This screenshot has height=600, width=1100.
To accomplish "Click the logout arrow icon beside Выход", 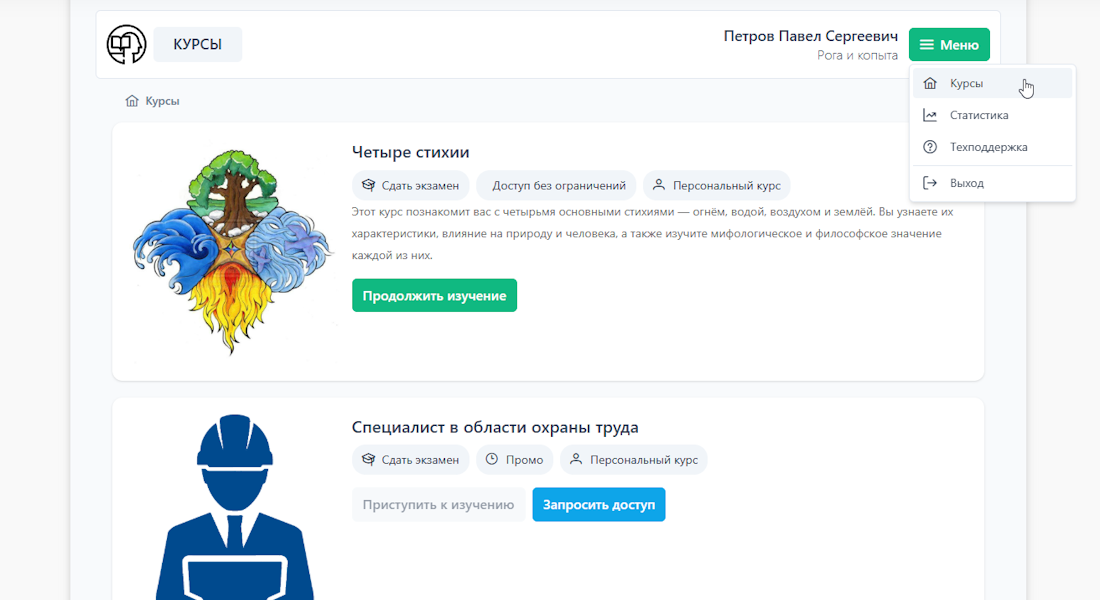I will coord(930,183).
